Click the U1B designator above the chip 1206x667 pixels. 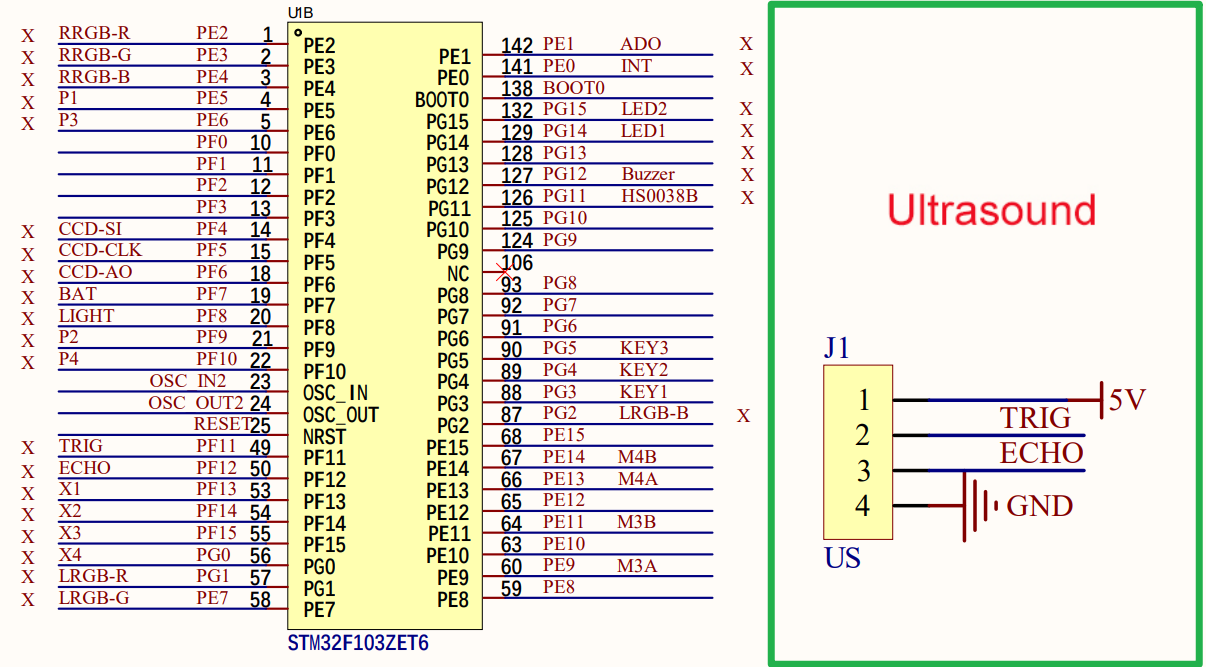(299, 12)
